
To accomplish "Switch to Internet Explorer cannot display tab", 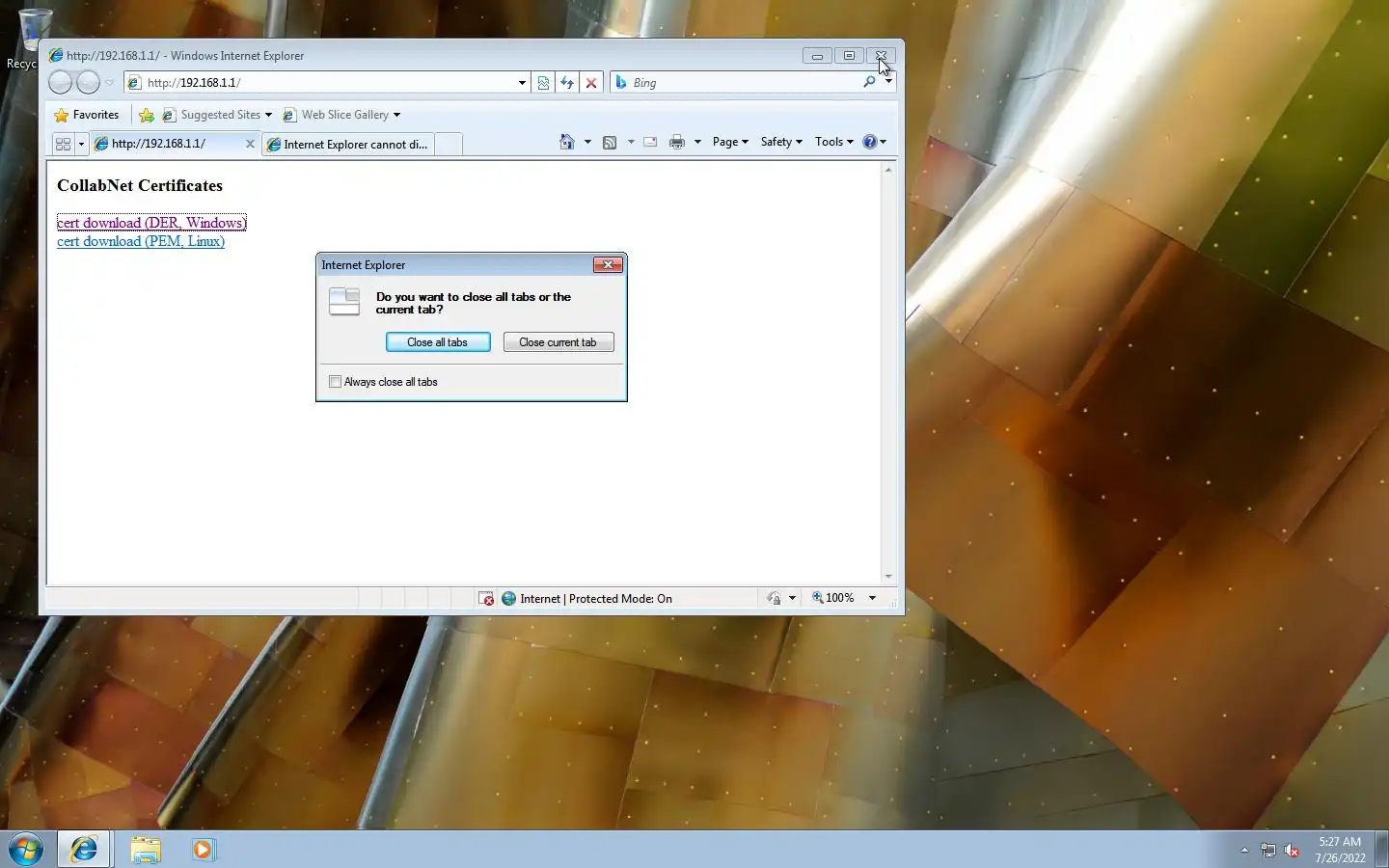I will pos(348,144).
